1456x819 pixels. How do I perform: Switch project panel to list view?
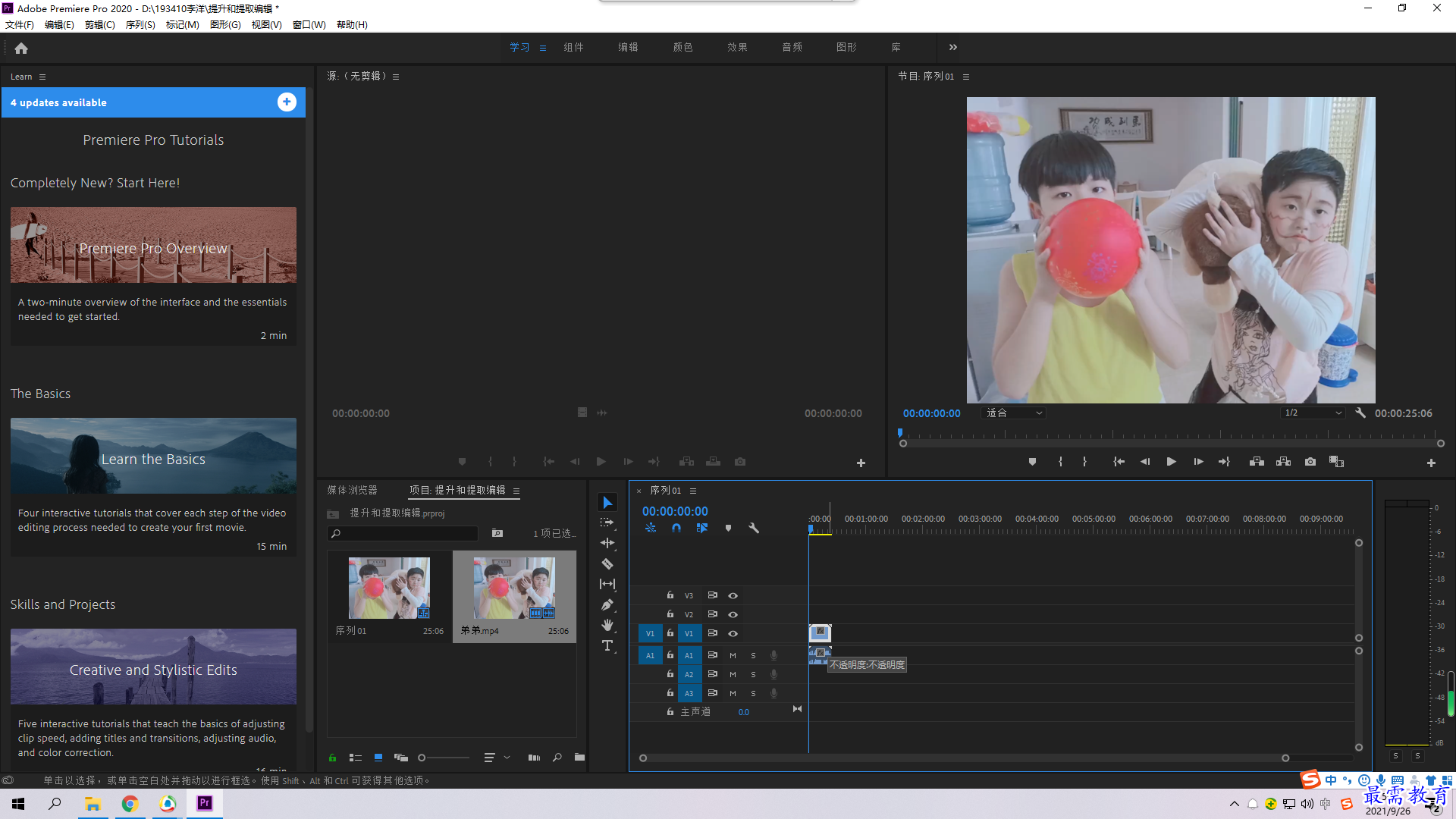coord(355,758)
